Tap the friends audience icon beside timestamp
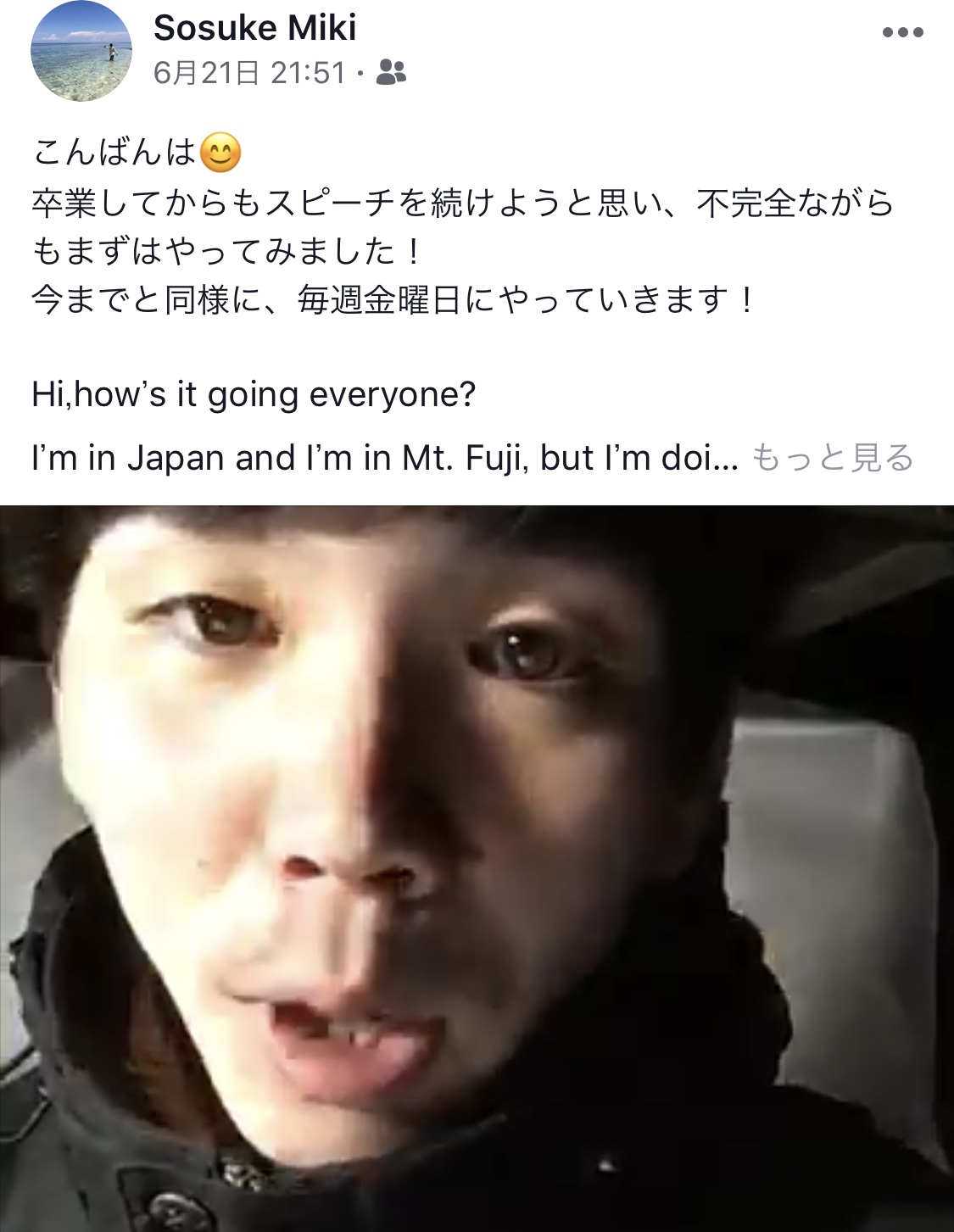 390,73
